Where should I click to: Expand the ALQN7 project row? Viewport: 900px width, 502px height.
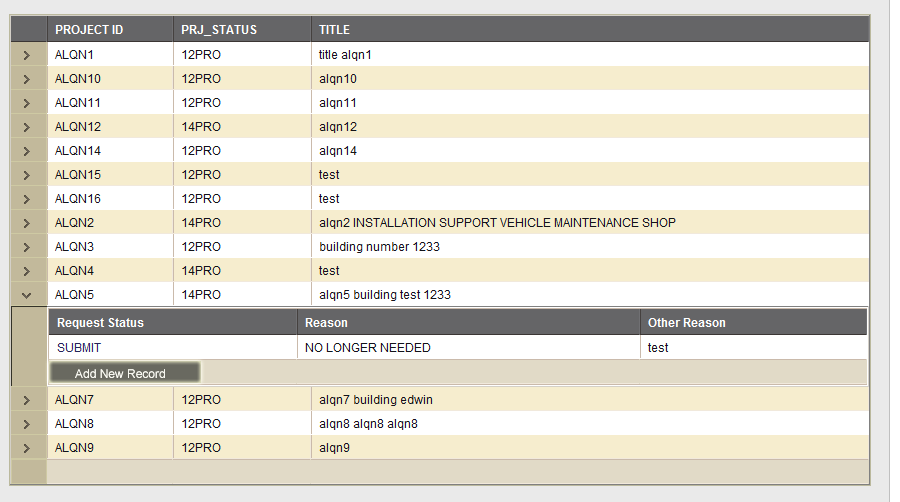coord(27,400)
